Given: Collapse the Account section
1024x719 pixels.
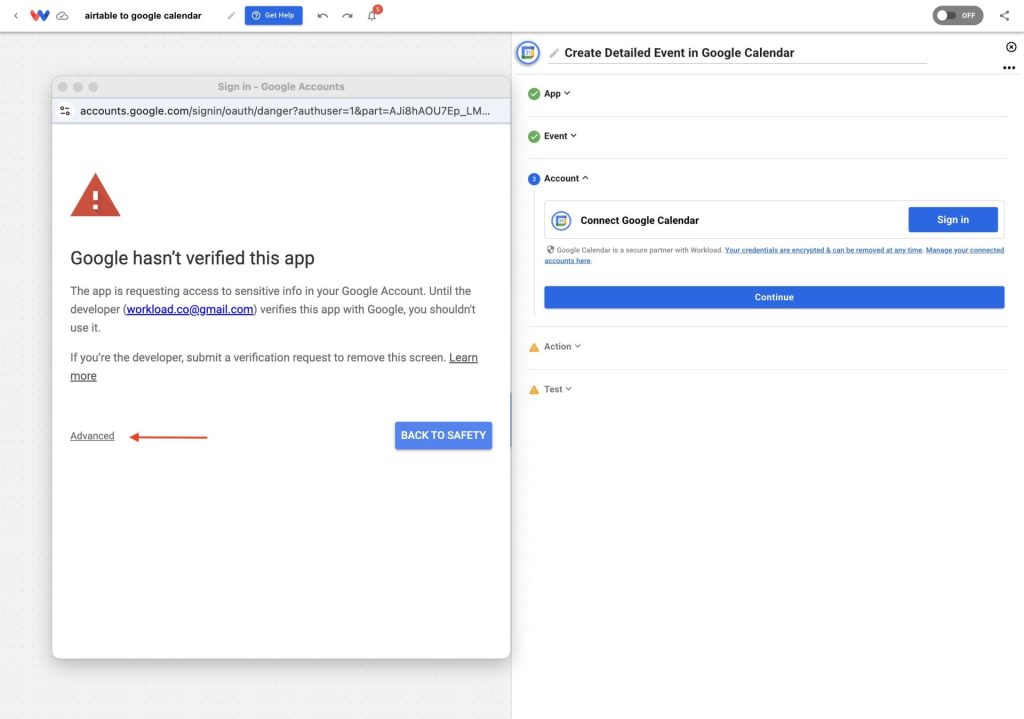Looking at the screenshot, I should click(x=566, y=178).
